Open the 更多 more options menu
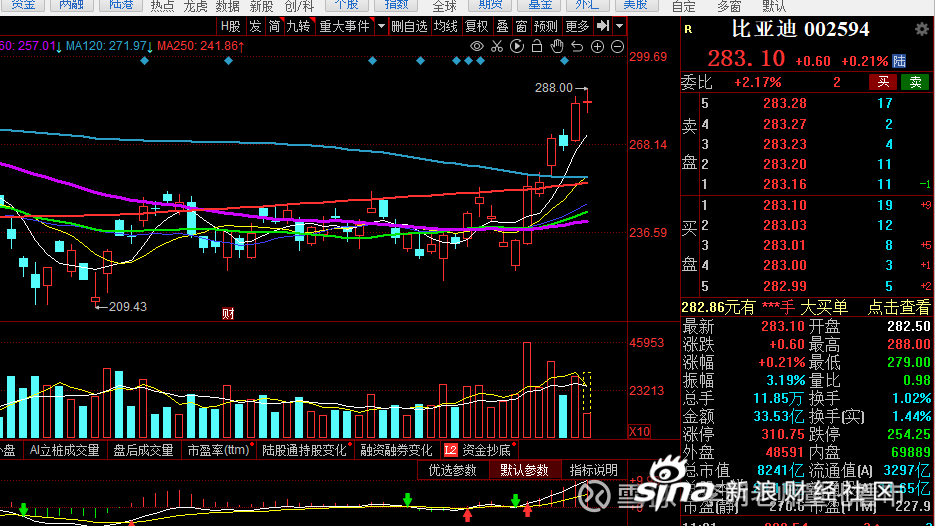 577,26
